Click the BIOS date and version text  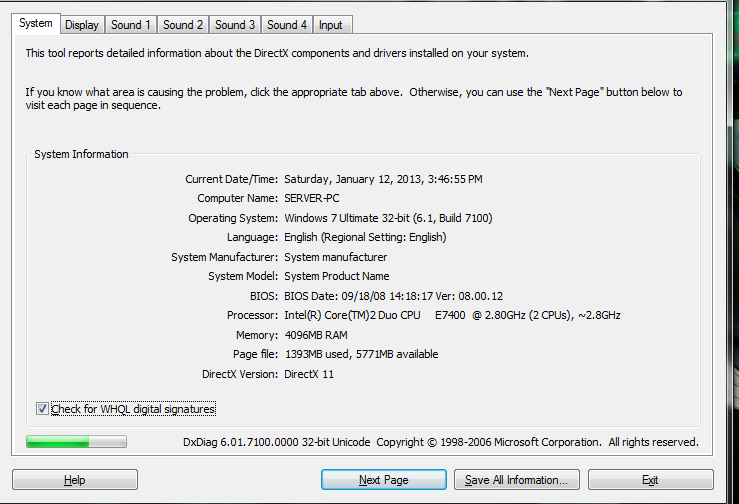click(393, 296)
